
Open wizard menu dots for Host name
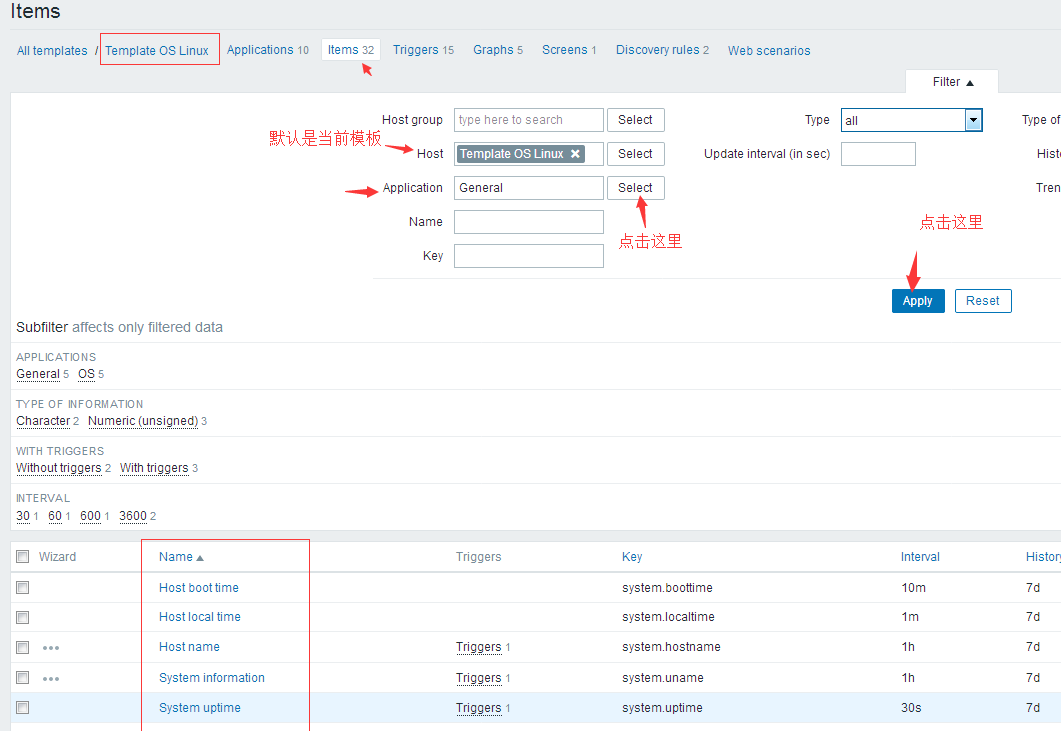51,648
